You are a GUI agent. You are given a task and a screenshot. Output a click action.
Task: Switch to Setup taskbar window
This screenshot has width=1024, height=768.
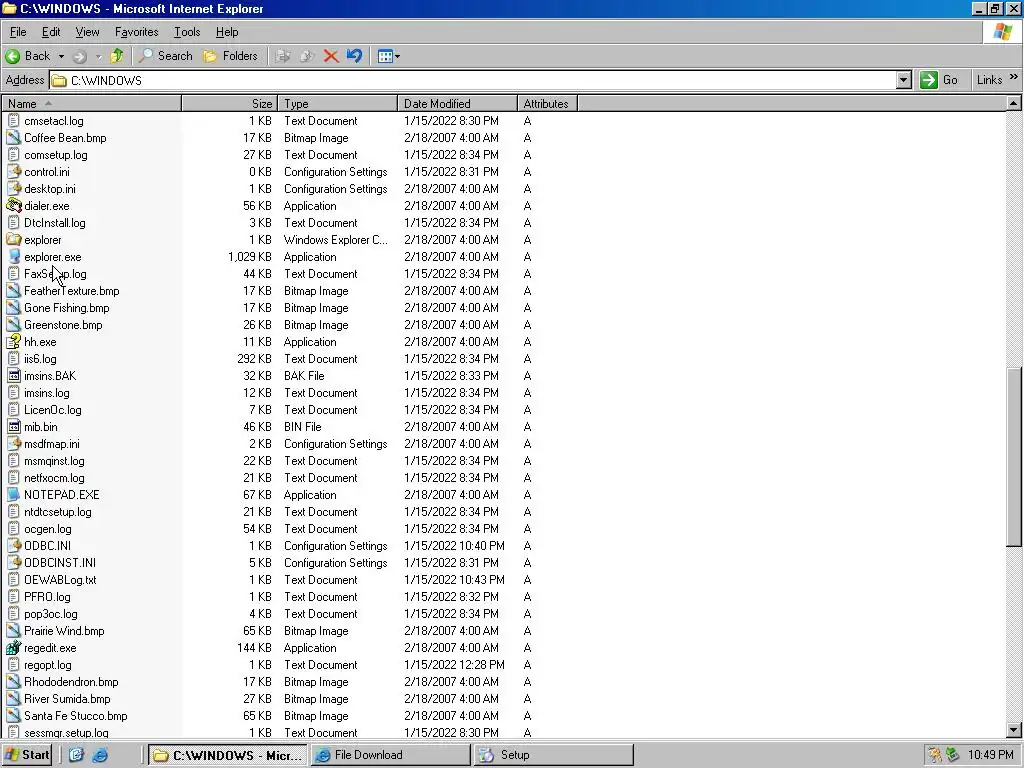(x=554, y=755)
